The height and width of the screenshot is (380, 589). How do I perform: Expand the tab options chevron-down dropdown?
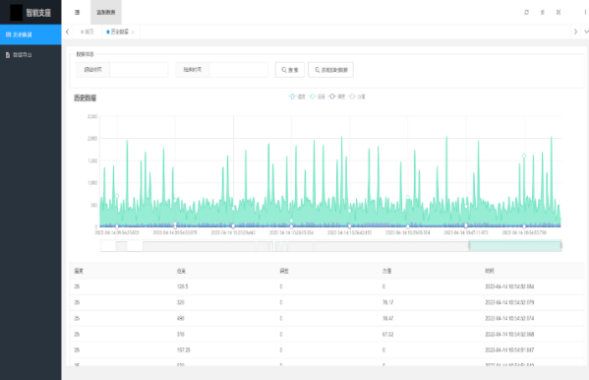click(586, 32)
